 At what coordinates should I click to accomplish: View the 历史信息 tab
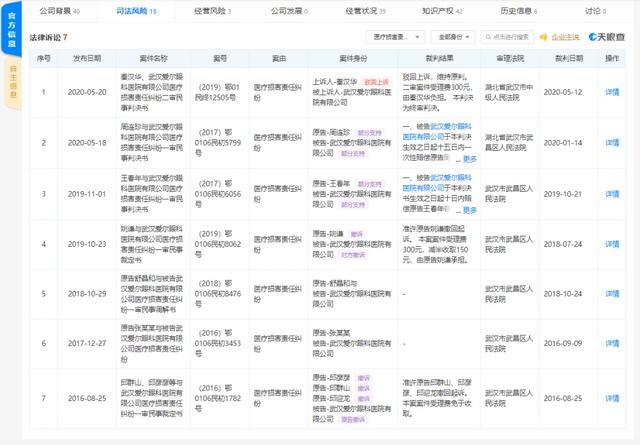(x=518, y=11)
